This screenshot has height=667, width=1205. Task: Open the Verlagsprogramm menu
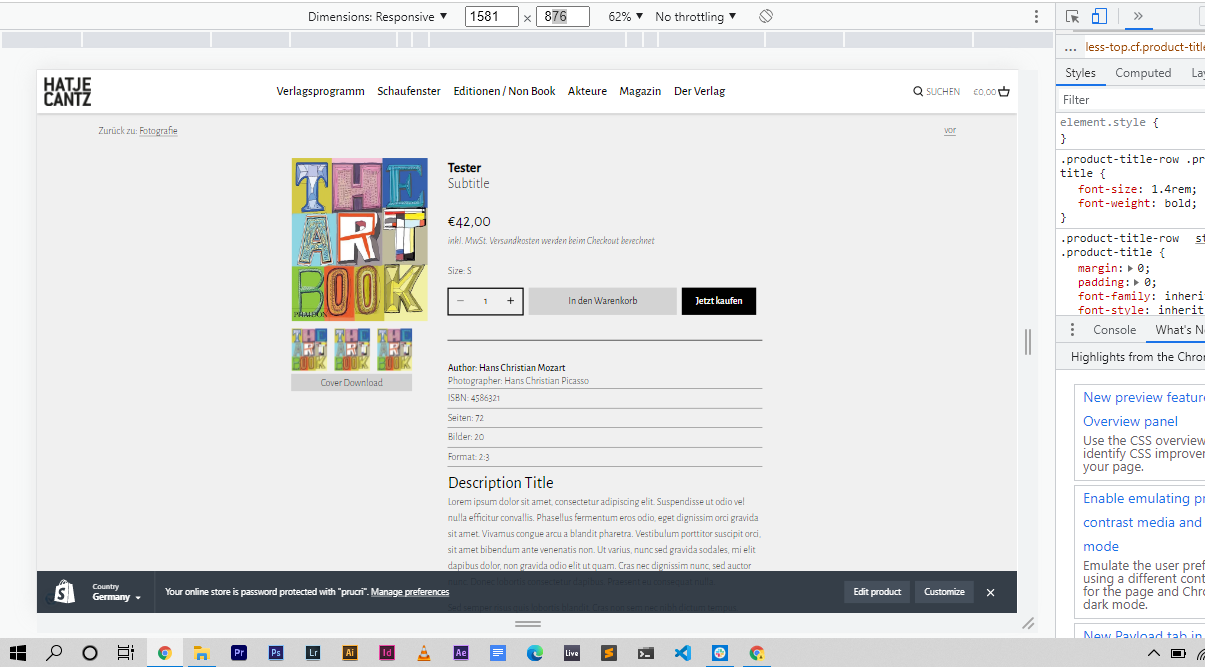[x=321, y=91]
